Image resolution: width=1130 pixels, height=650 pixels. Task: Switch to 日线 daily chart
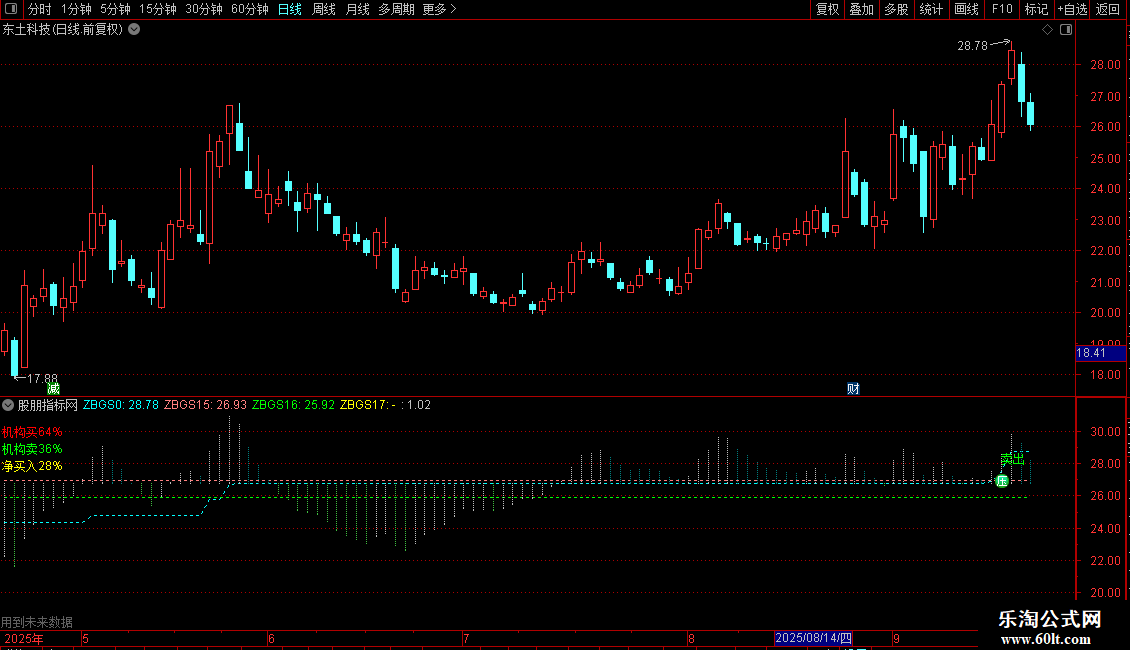tap(290, 9)
